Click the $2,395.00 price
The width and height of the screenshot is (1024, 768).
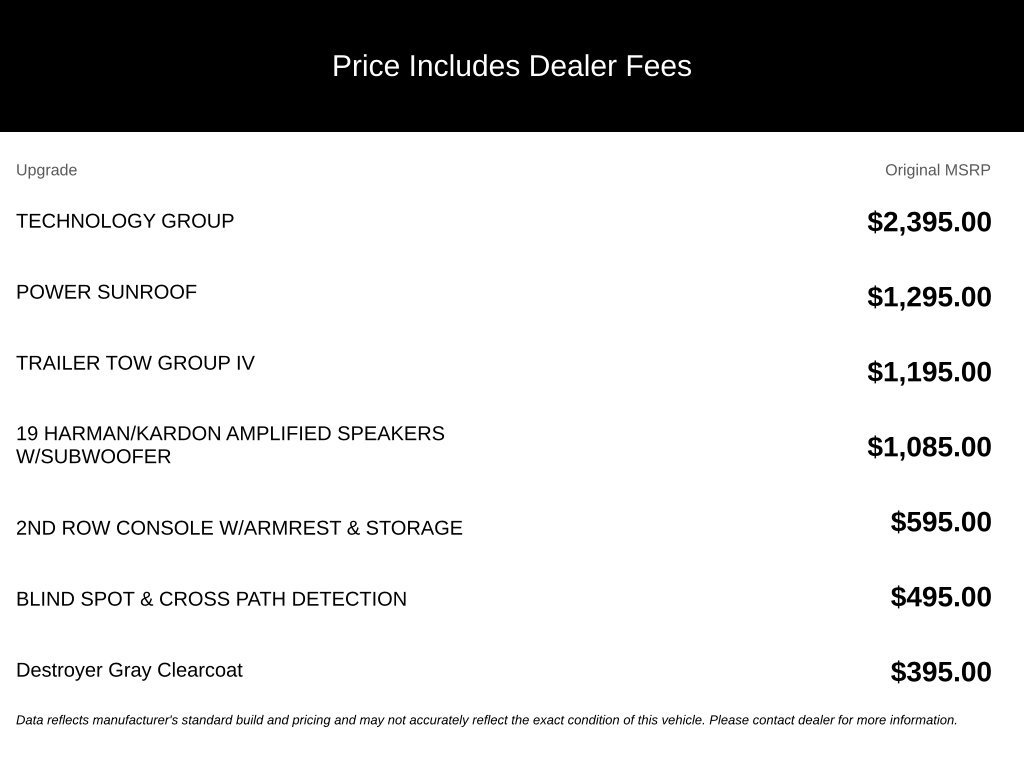click(929, 222)
